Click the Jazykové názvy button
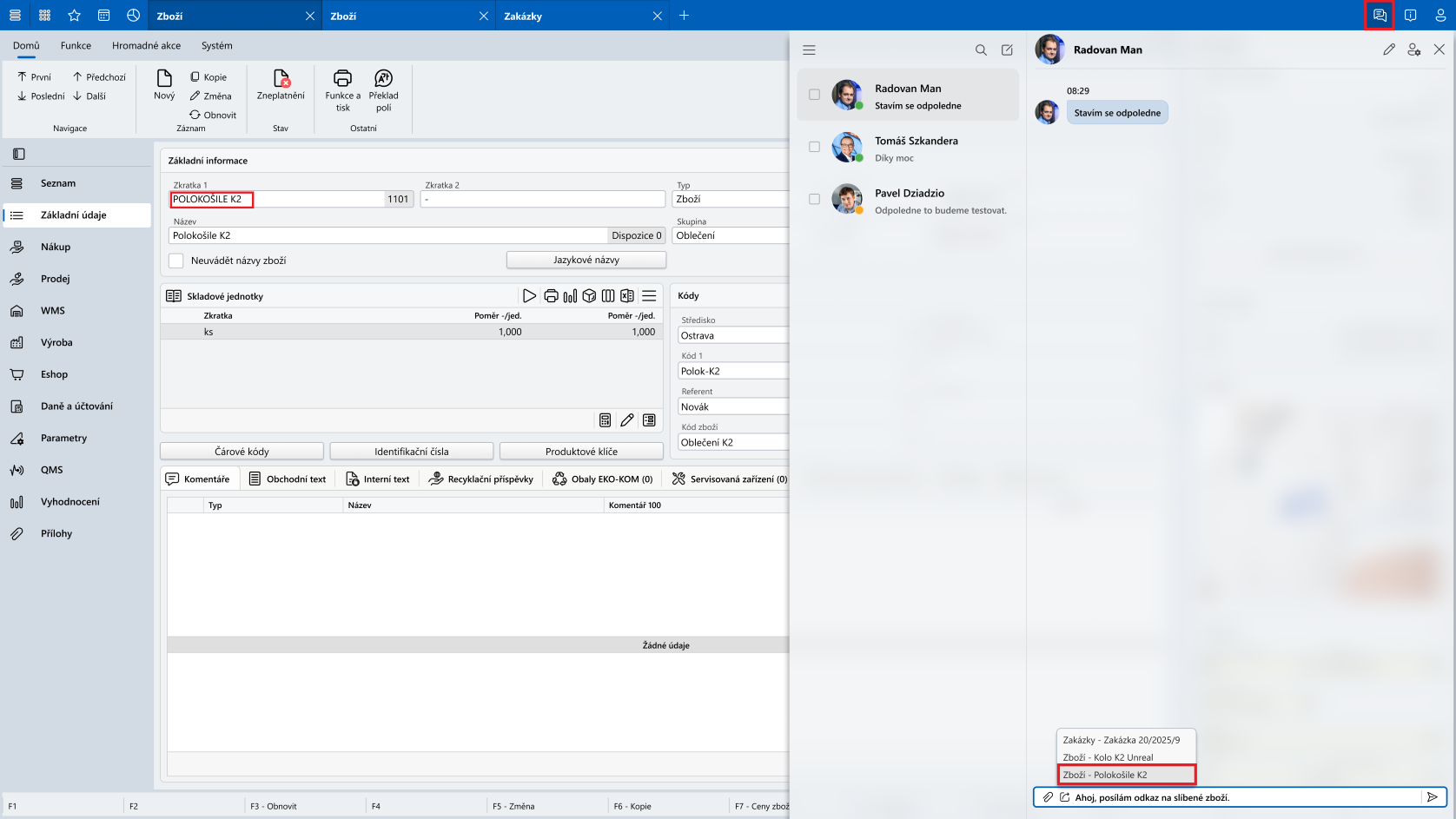Image resolution: width=1456 pixels, height=819 pixels. tap(586, 260)
